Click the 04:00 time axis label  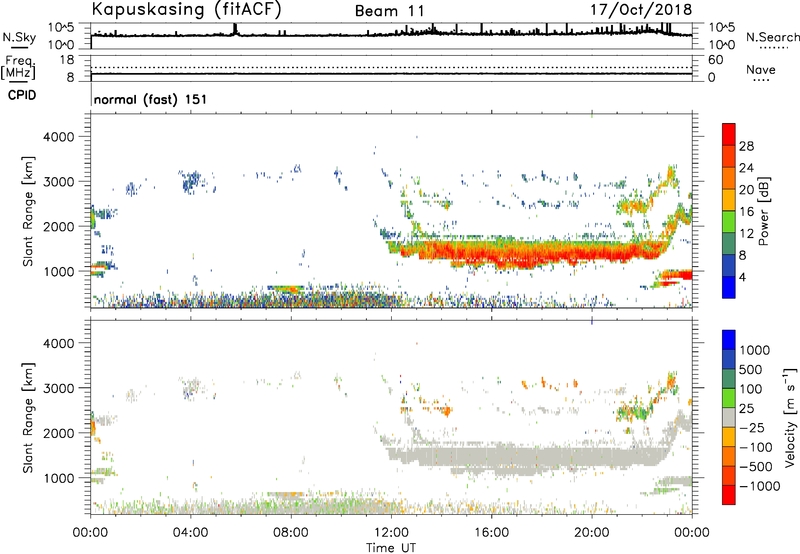click(190, 533)
